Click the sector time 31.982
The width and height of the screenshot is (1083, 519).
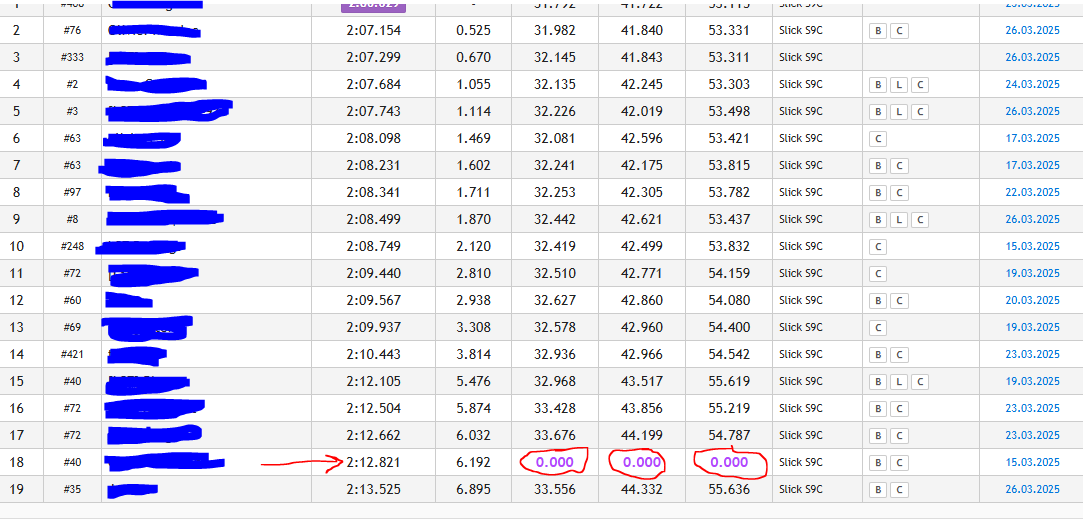click(555, 30)
